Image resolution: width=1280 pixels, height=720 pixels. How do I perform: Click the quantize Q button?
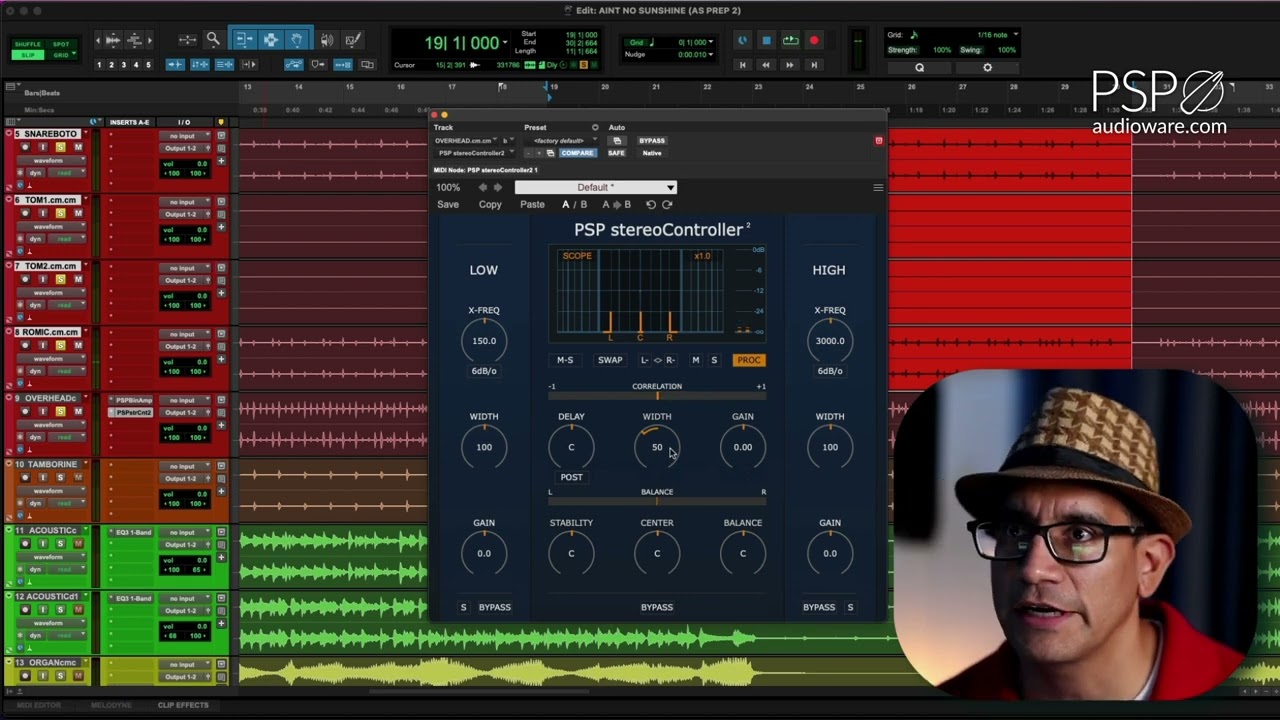click(919, 68)
